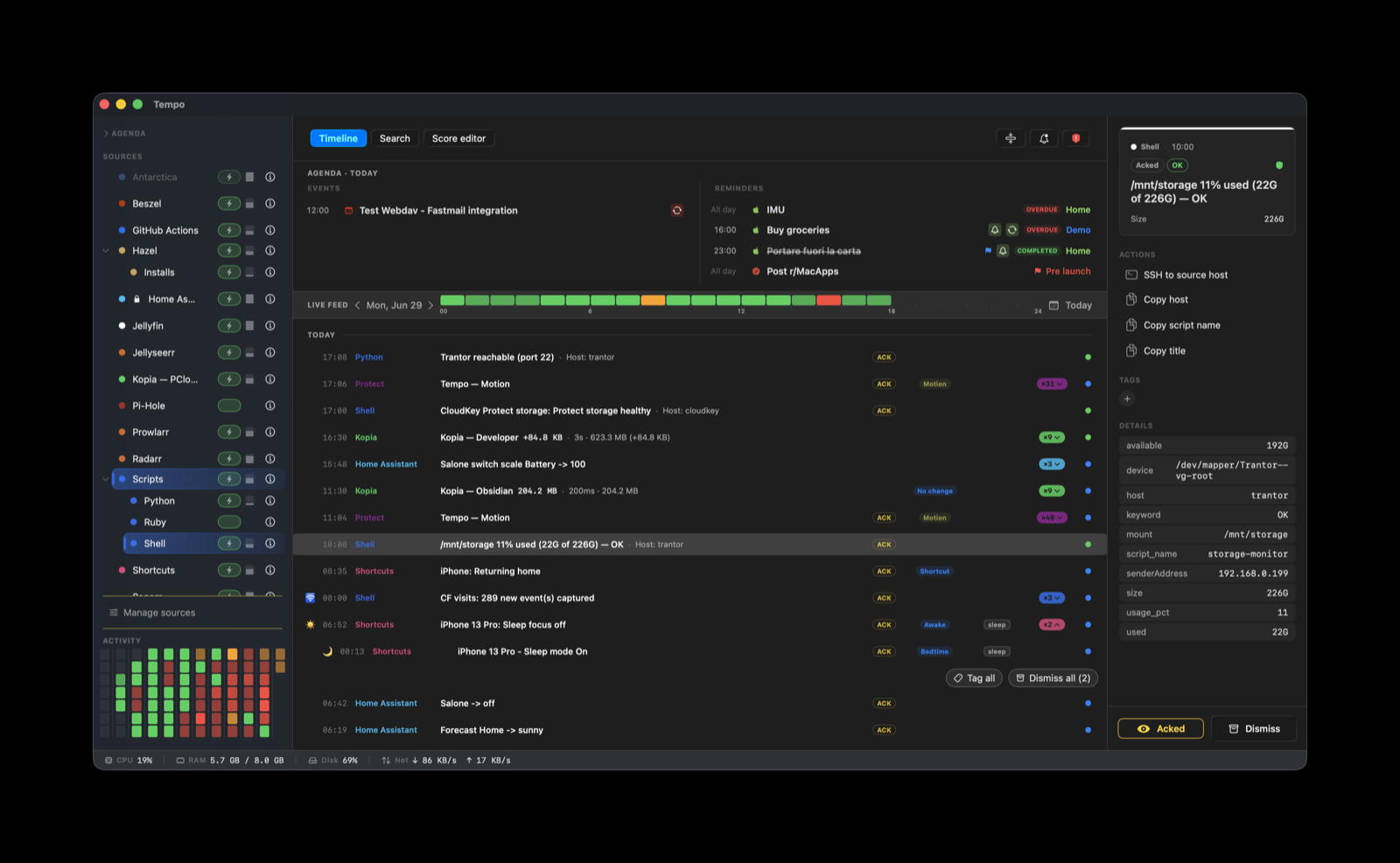This screenshot has width=1400, height=863.
Task: Click bell icon on Portare fuori la carta
Action: 1003,251
